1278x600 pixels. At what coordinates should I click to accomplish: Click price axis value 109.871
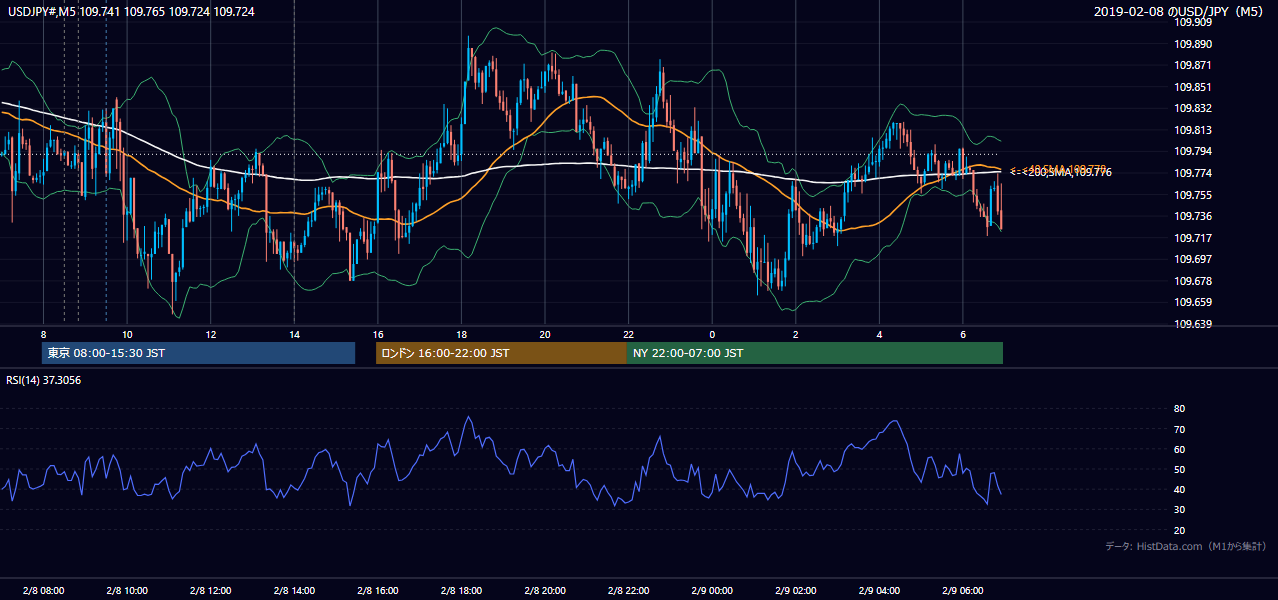tap(1194, 65)
